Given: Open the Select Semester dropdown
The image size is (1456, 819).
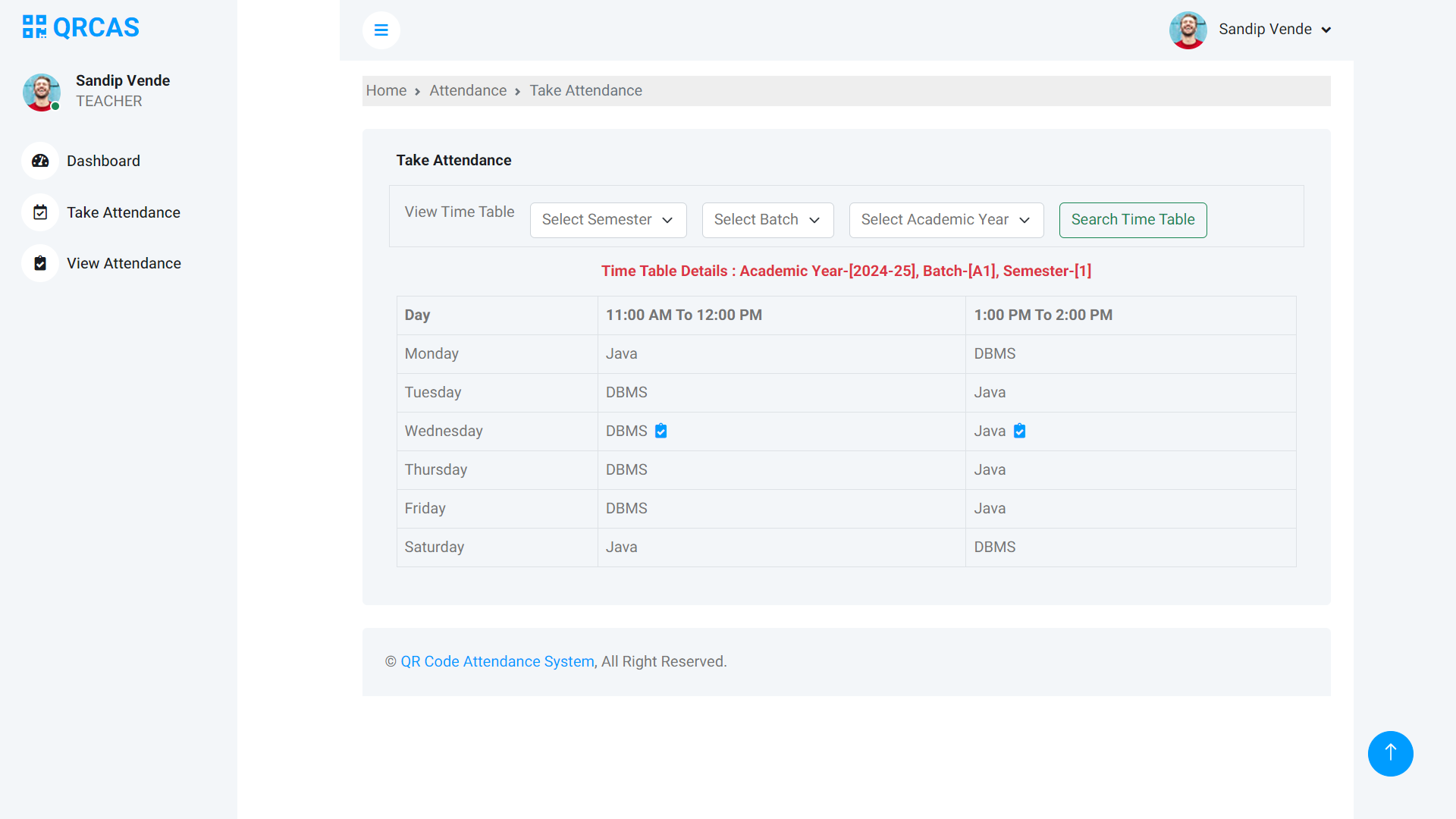Looking at the screenshot, I should (607, 220).
